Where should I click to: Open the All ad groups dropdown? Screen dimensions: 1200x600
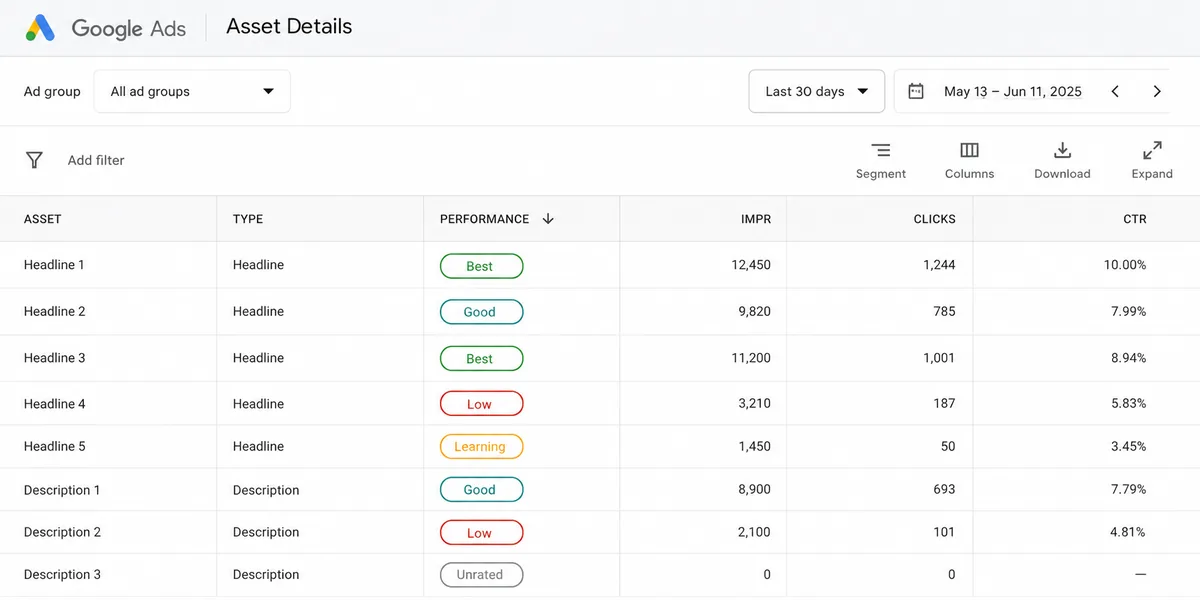[192, 91]
